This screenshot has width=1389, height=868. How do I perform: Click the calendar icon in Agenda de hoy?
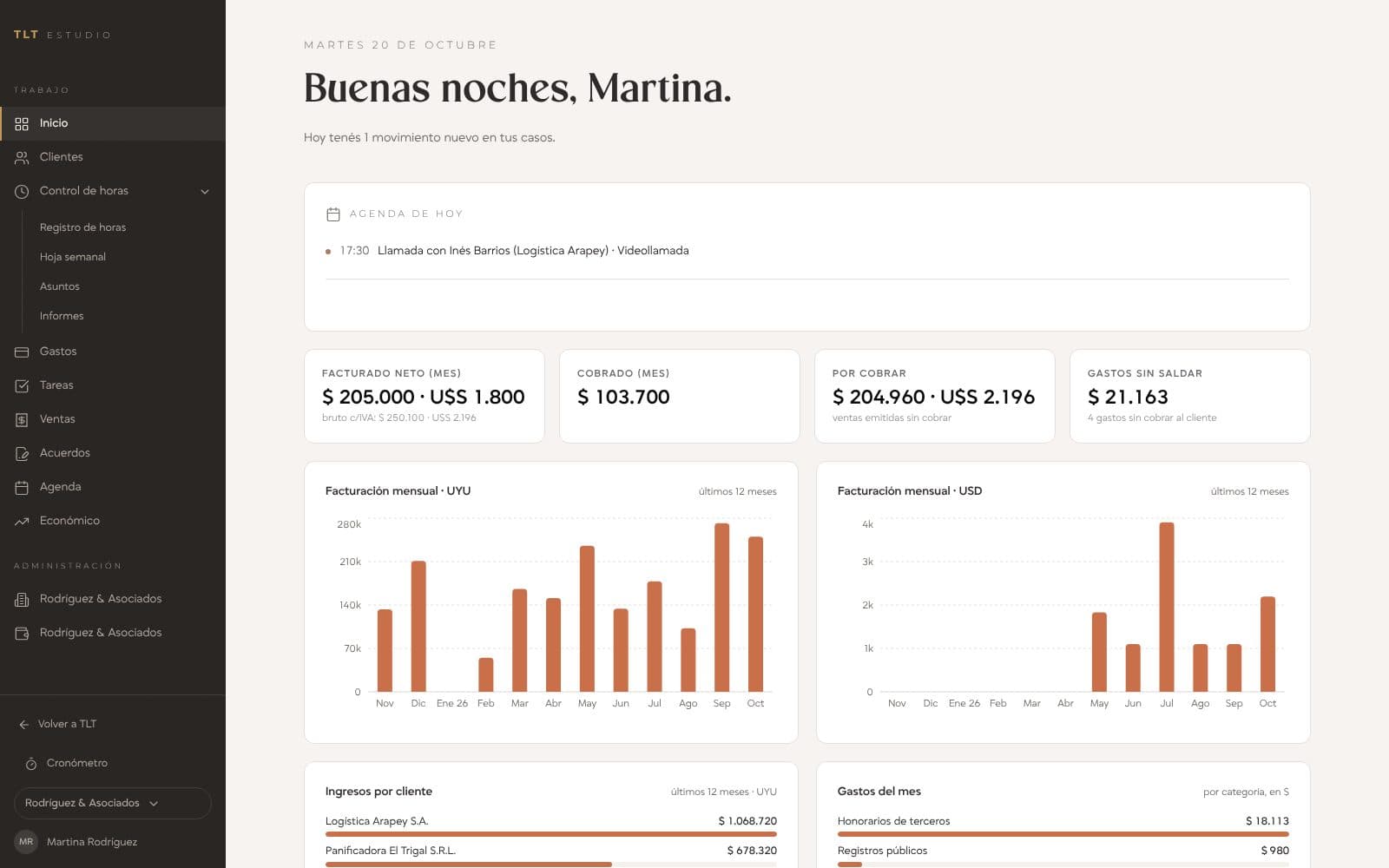pyautogui.click(x=332, y=214)
